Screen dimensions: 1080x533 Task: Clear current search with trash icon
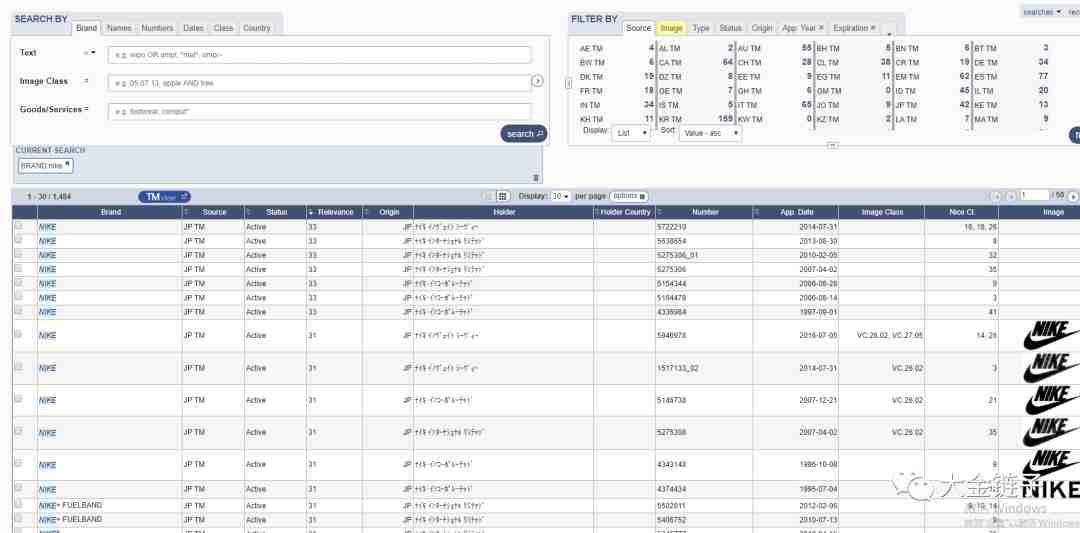tap(536, 178)
